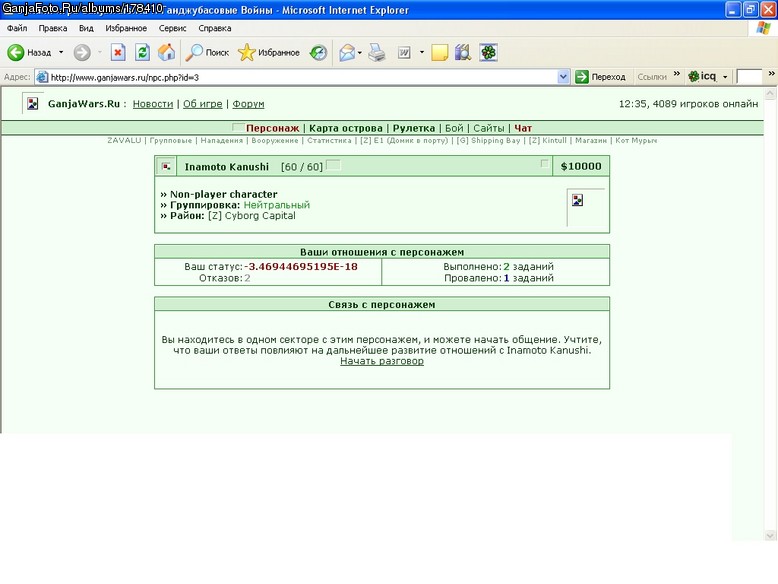Open the Сайты navigation item

coord(489,128)
